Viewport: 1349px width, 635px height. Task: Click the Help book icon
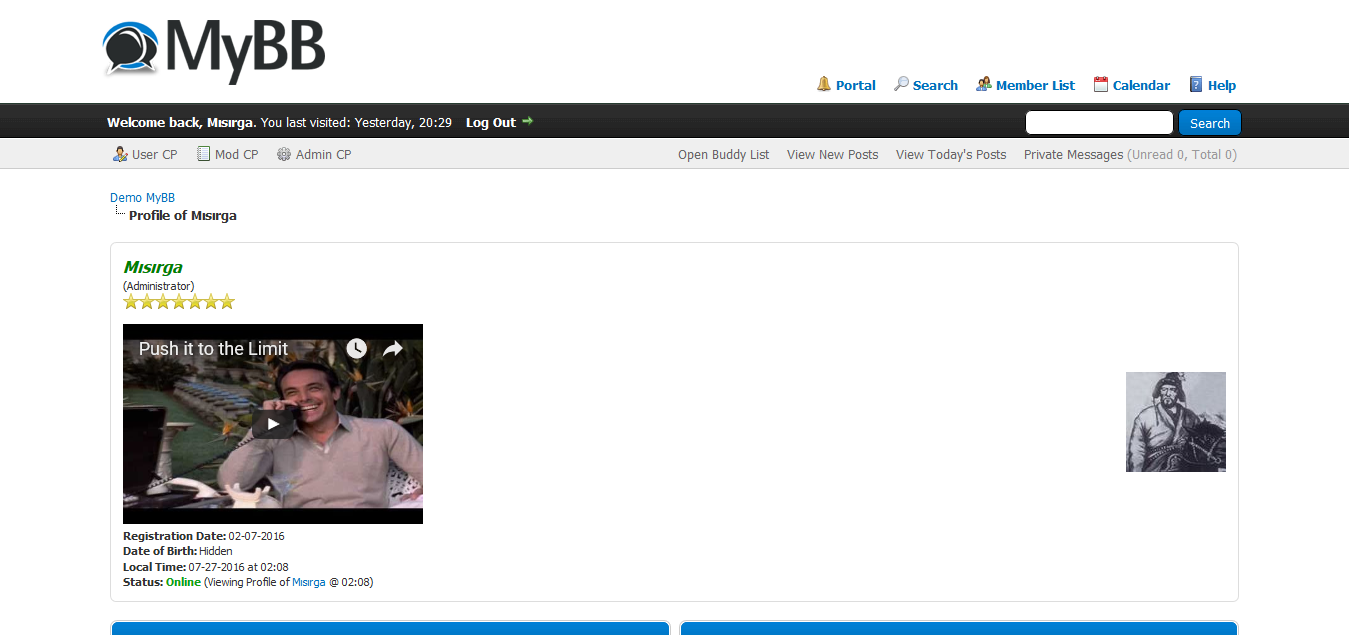tap(1196, 84)
